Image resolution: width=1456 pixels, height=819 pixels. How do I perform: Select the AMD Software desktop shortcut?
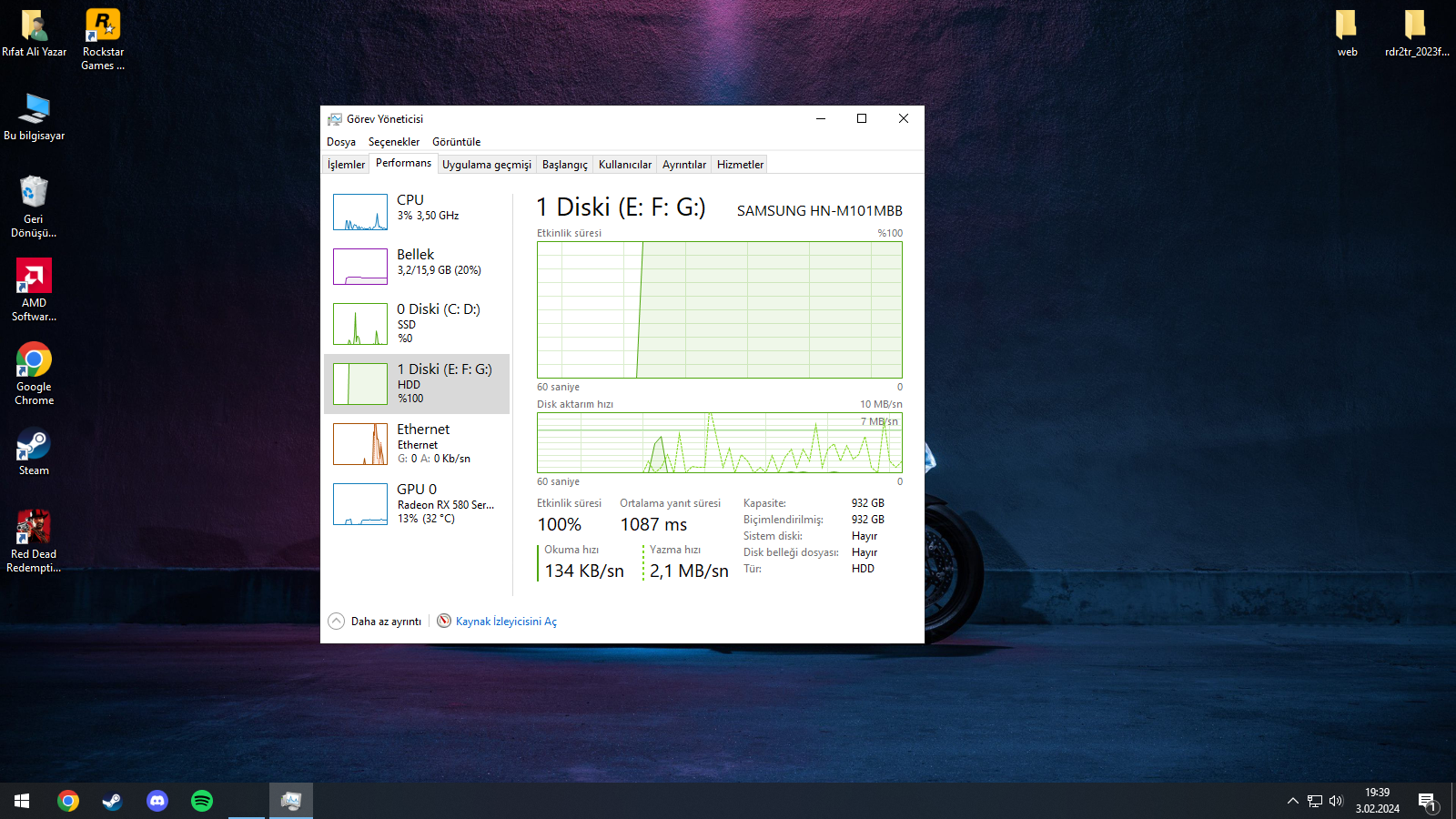pos(34,290)
